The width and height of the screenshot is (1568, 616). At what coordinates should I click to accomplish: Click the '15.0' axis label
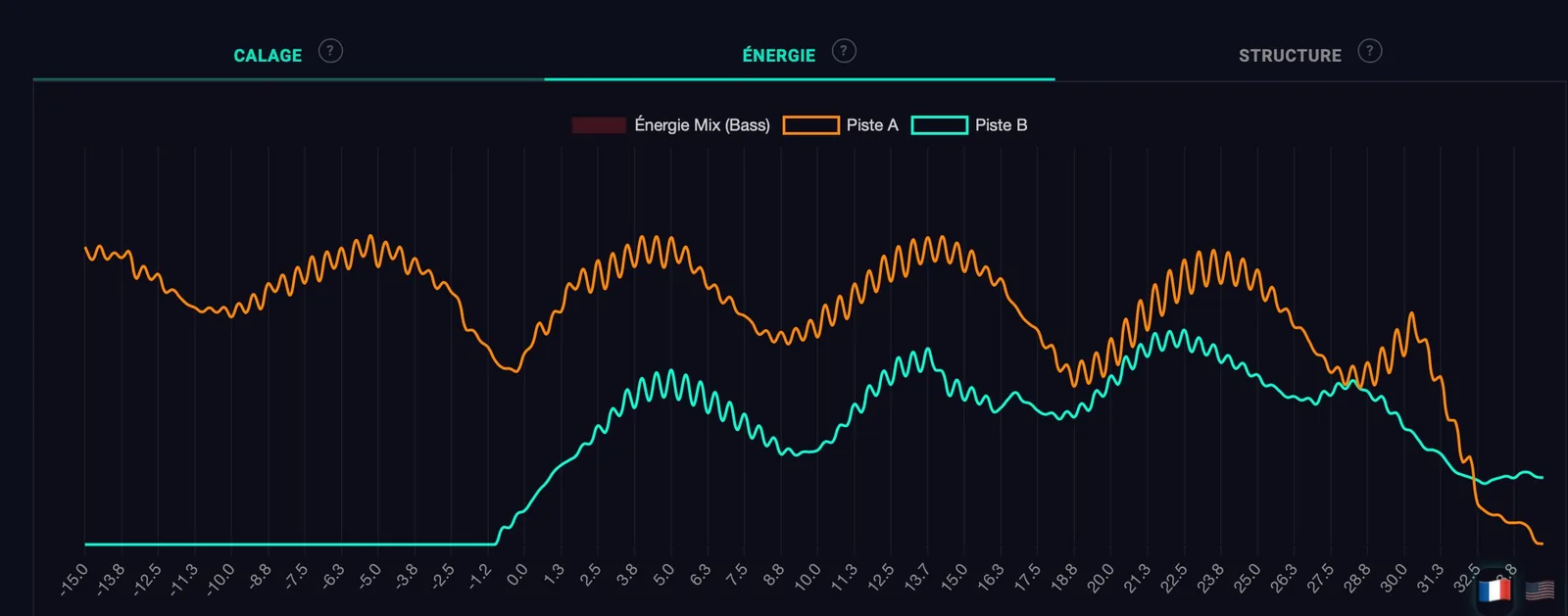tap(954, 577)
